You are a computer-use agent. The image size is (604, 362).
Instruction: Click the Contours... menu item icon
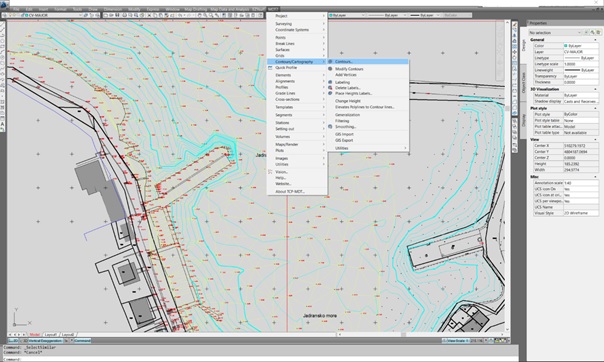pos(330,62)
